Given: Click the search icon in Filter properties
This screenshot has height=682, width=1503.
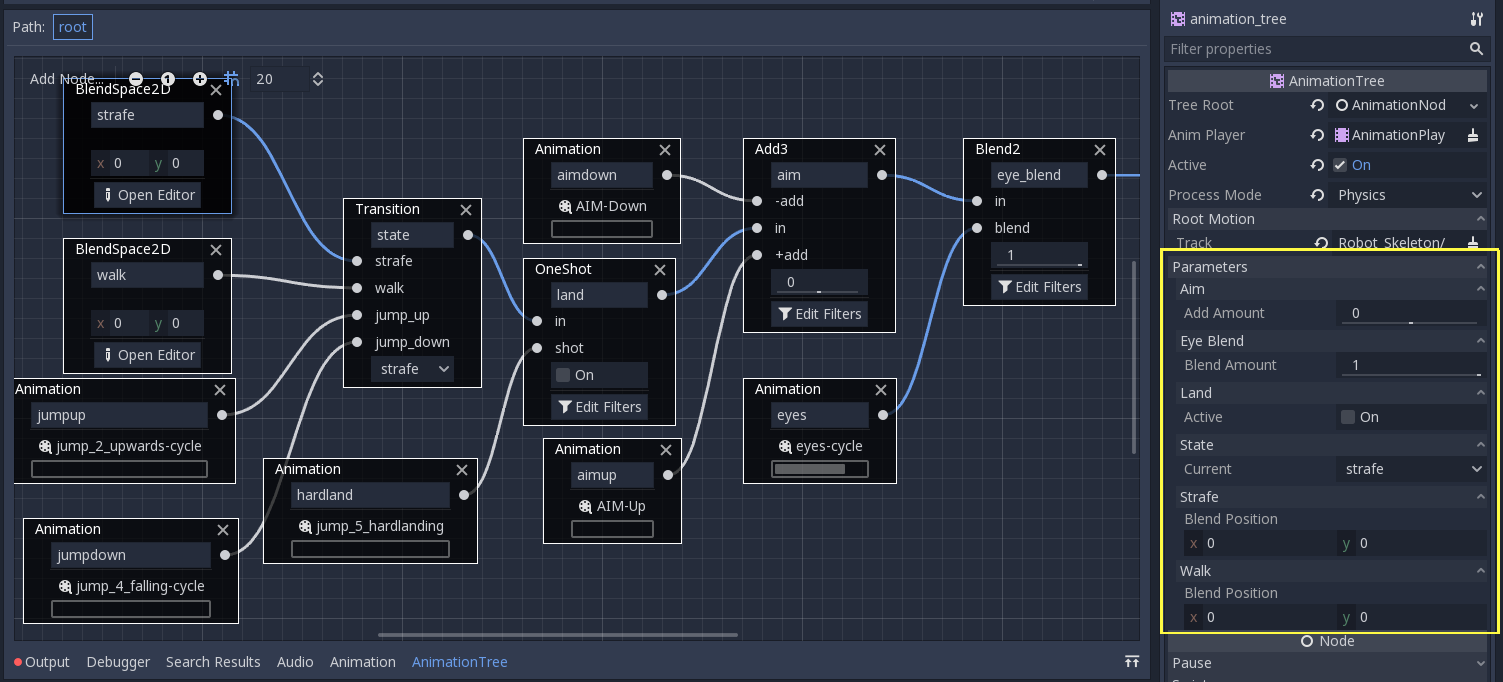Looking at the screenshot, I should click(x=1477, y=49).
